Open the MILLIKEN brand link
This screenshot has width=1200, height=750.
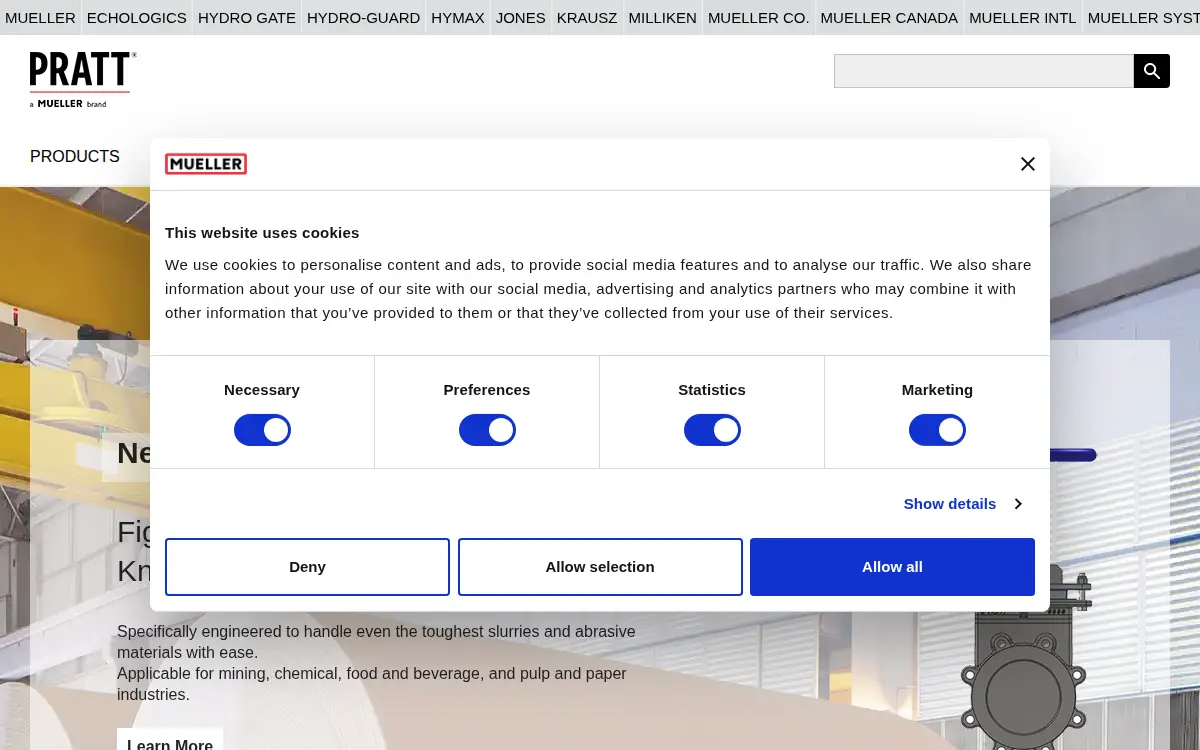coord(663,17)
